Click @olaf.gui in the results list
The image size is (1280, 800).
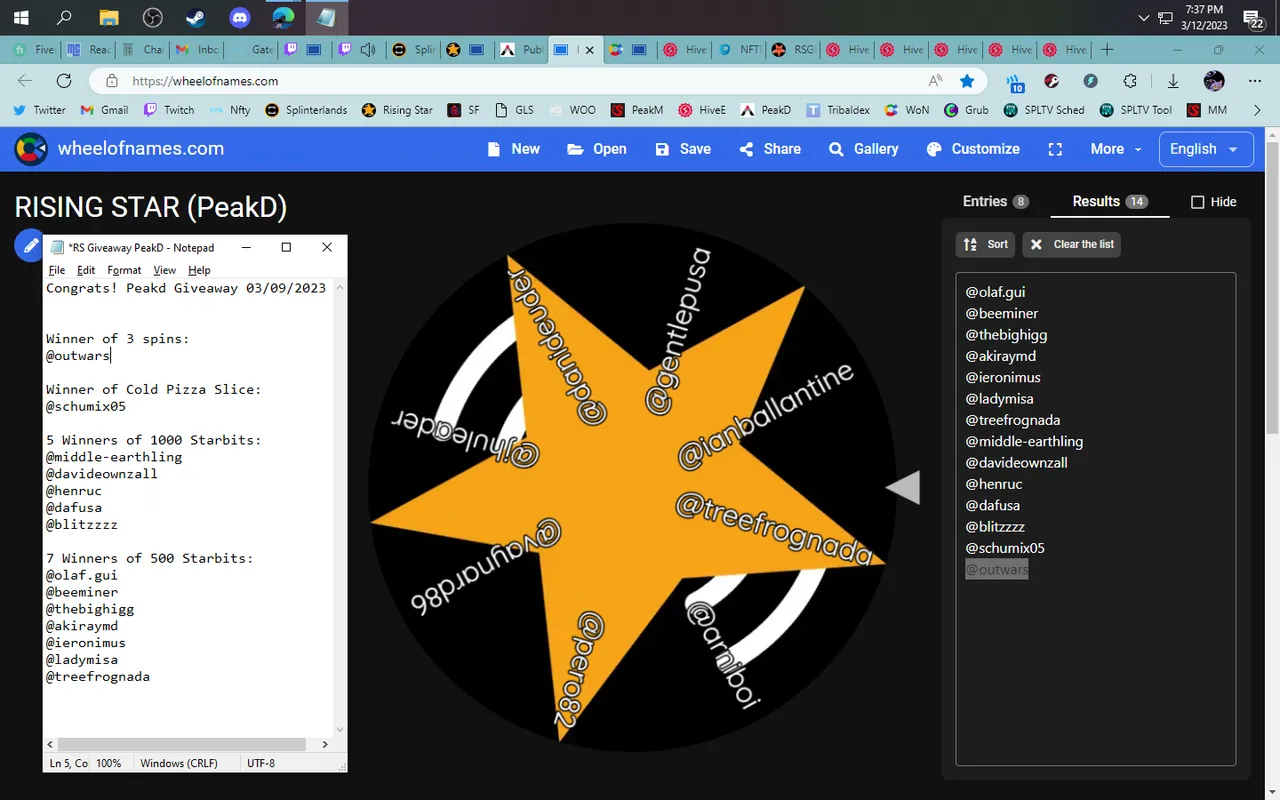coord(995,292)
